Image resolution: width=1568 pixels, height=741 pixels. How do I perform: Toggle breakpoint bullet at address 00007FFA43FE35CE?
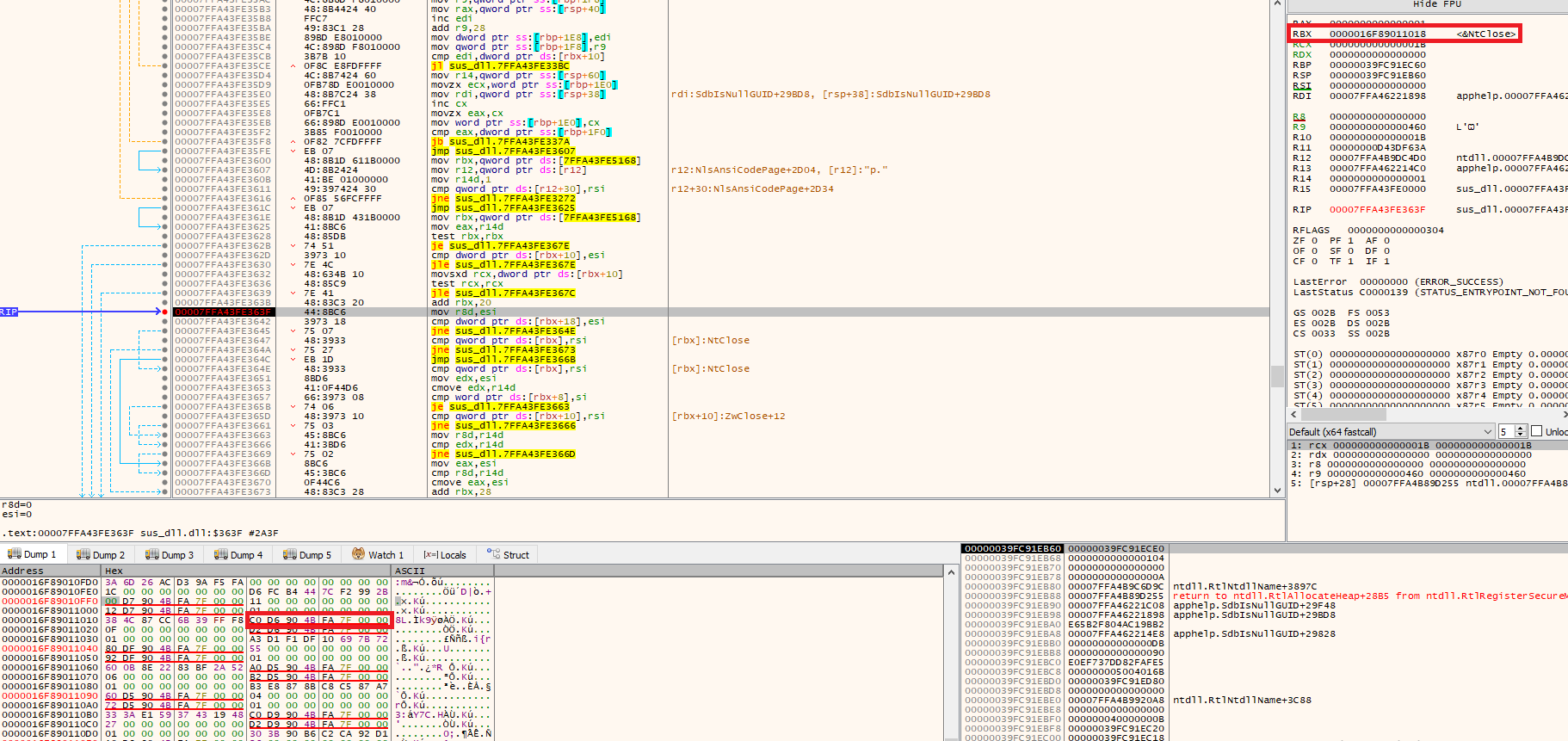coord(165,65)
